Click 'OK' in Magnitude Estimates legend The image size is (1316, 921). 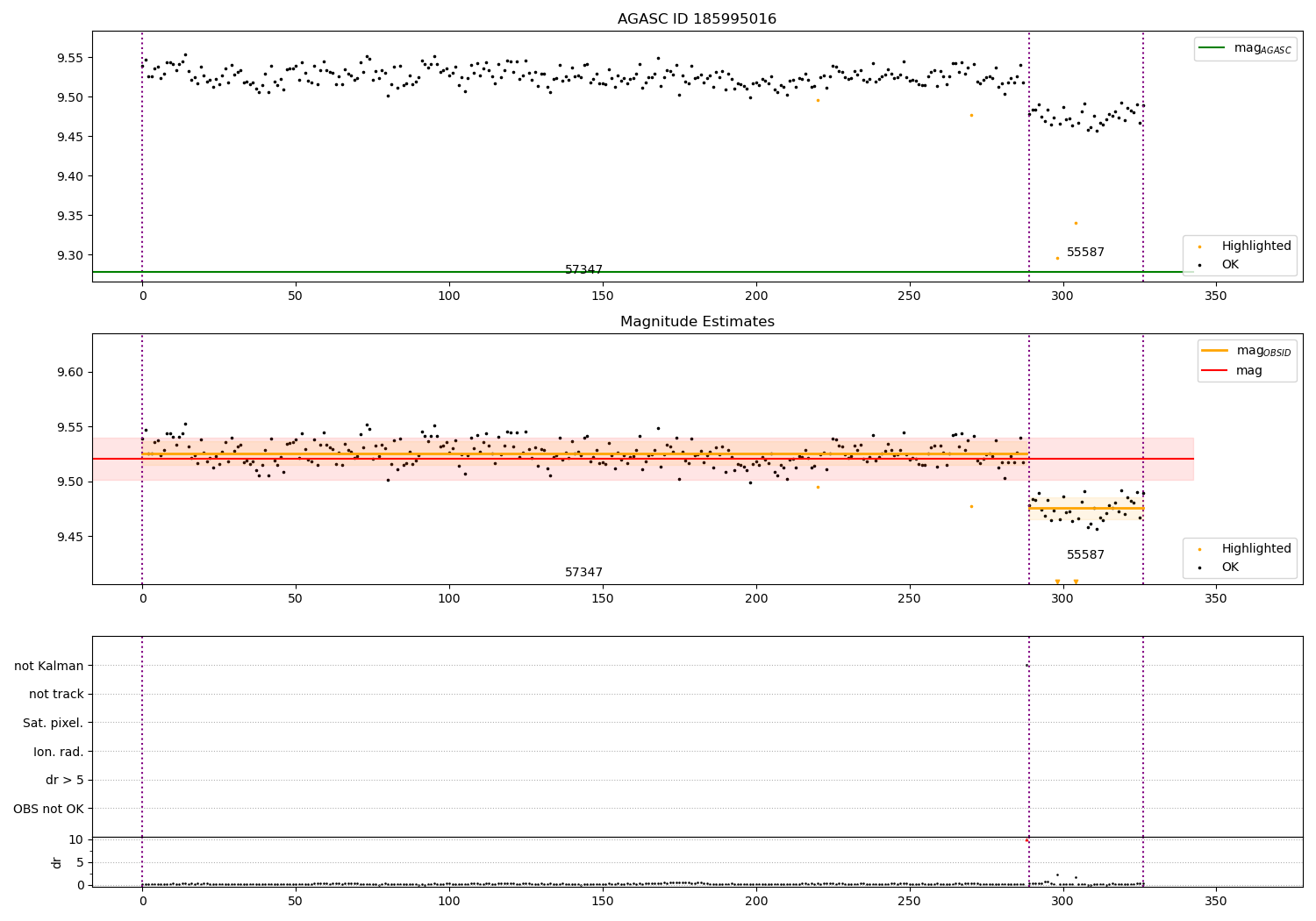click(1219, 567)
